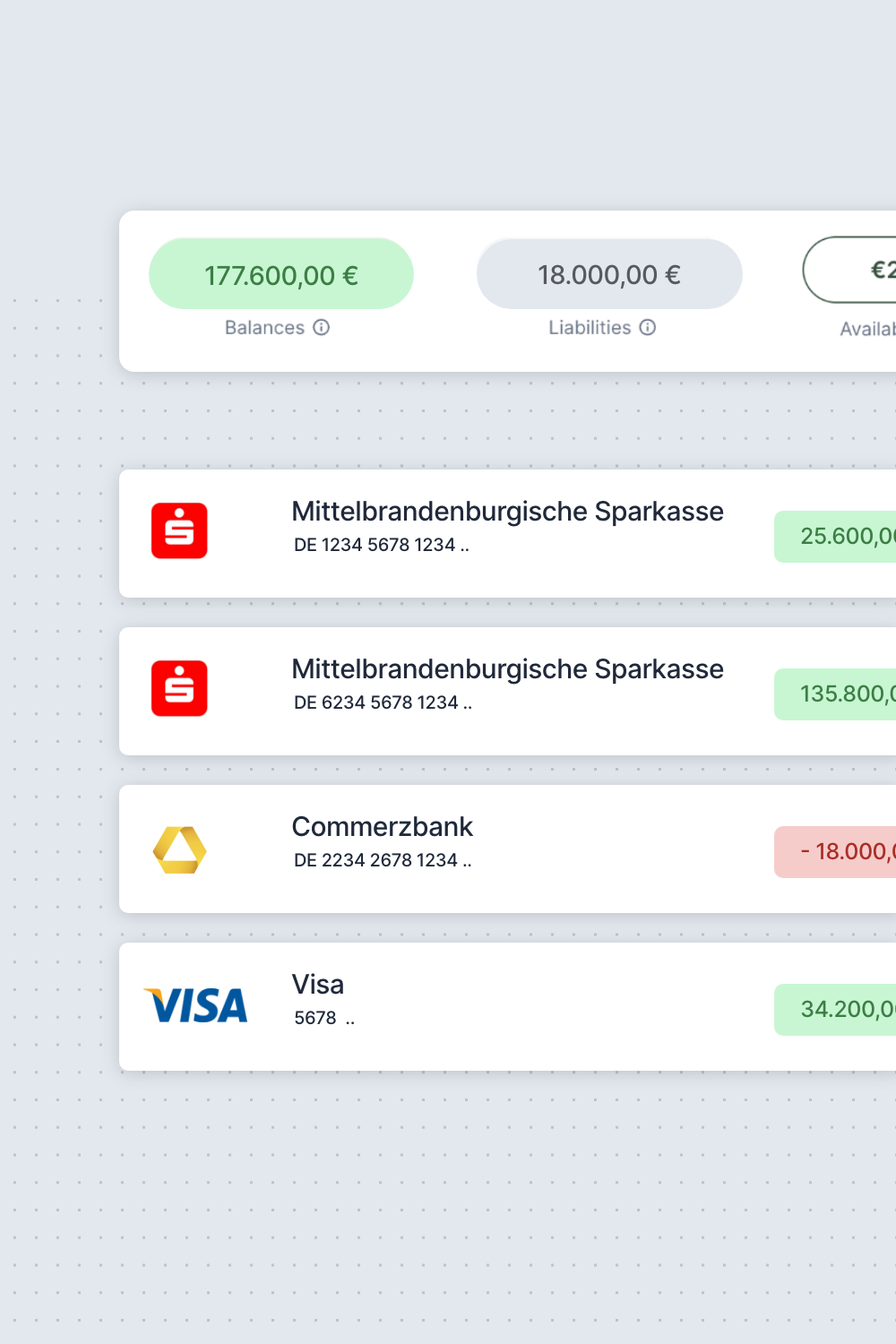This screenshot has width=896, height=1344.
Task: Select the 18.000,00 € liabilities pill
Action: tap(609, 274)
